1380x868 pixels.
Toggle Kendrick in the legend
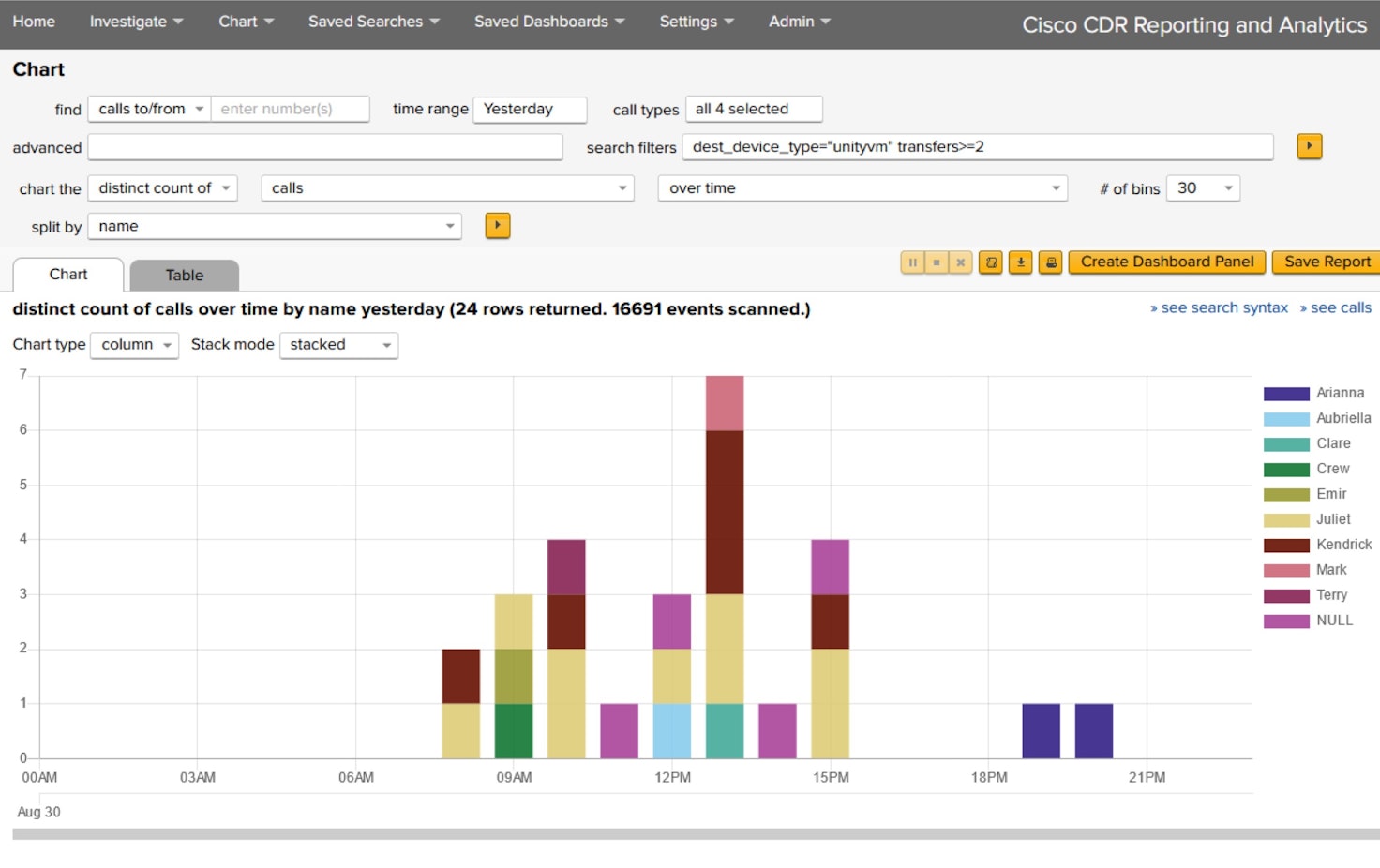click(1343, 544)
